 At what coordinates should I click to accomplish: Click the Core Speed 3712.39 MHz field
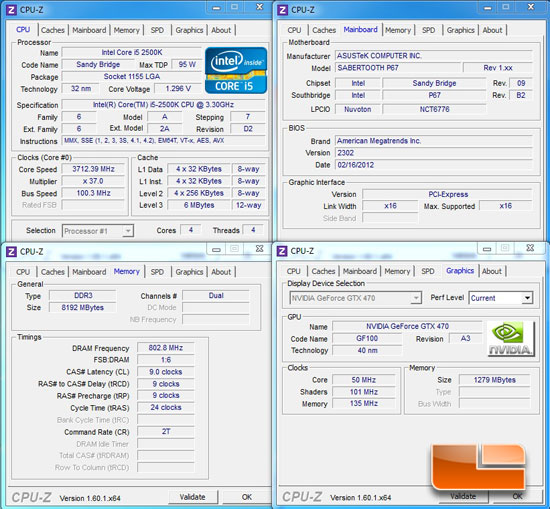93,169
